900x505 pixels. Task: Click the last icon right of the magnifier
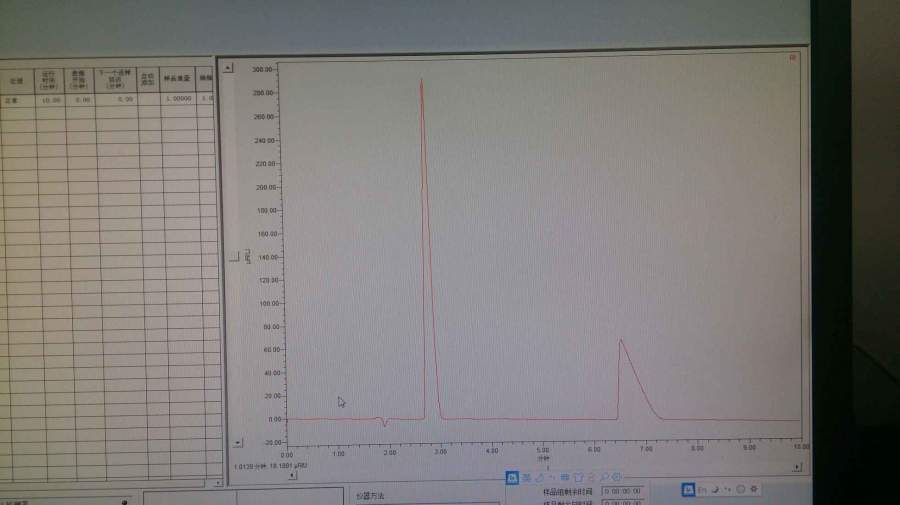[x=617, y=477]
